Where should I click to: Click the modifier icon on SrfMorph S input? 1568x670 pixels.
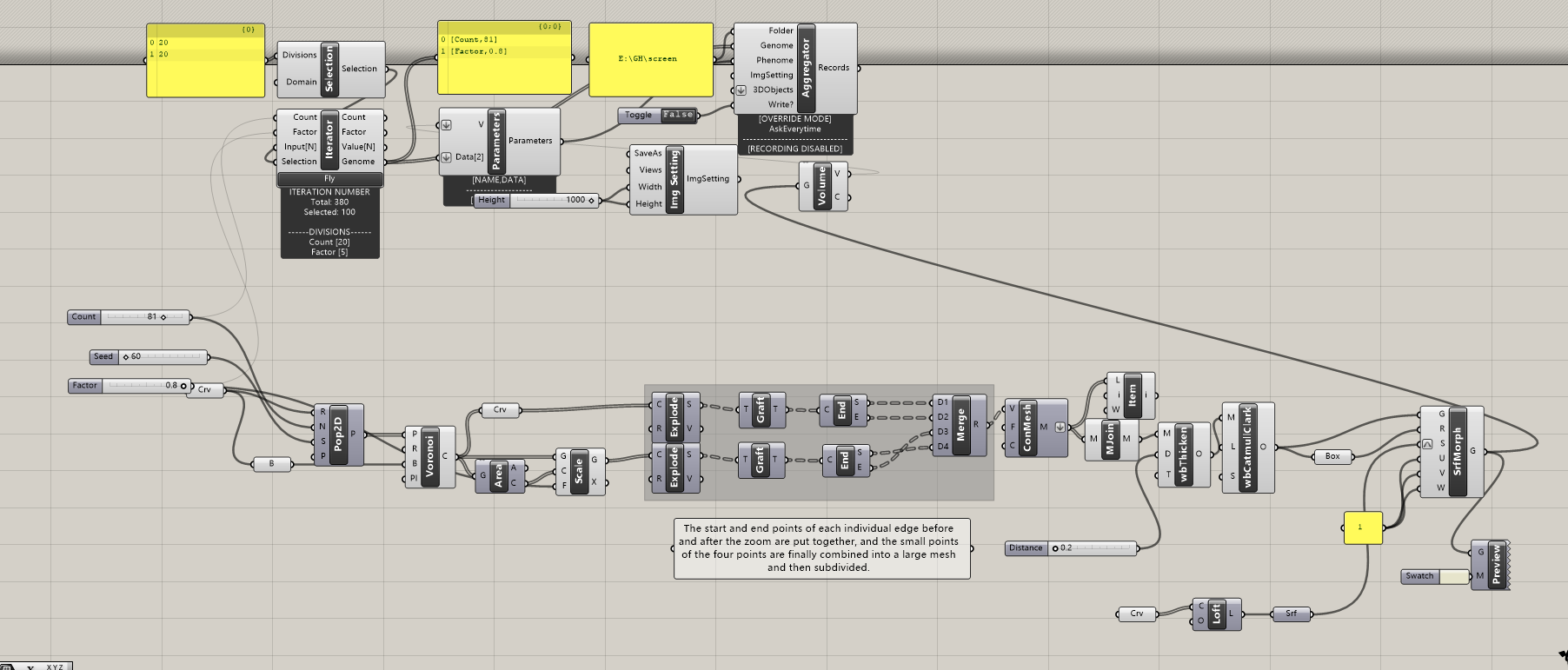[1427, 444]
